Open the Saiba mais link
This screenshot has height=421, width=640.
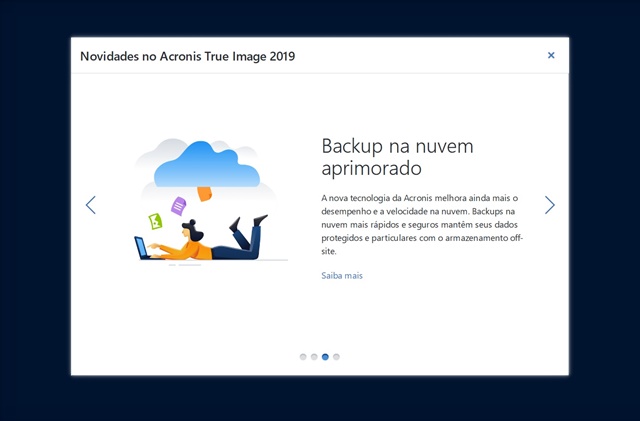pyautogui.click(x=342, y=276)
